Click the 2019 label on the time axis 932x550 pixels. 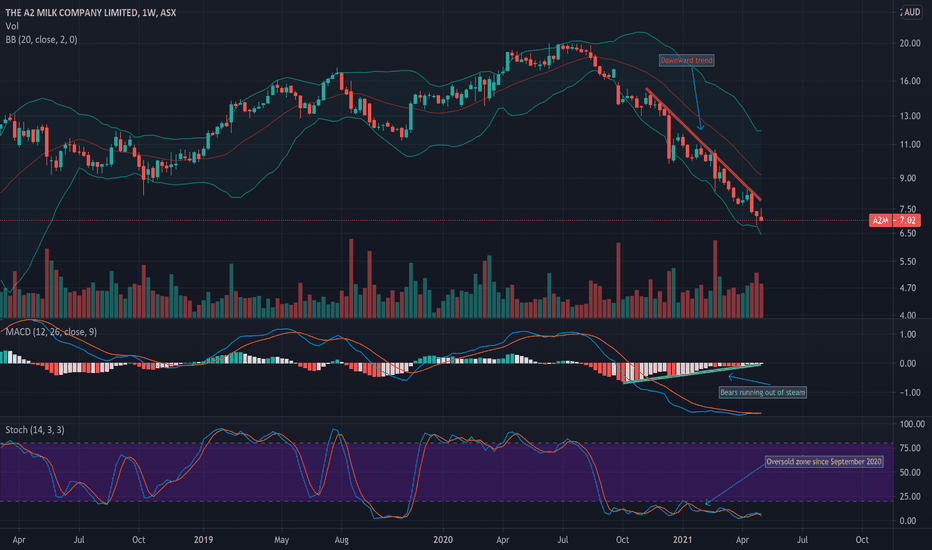pos(203,540)
